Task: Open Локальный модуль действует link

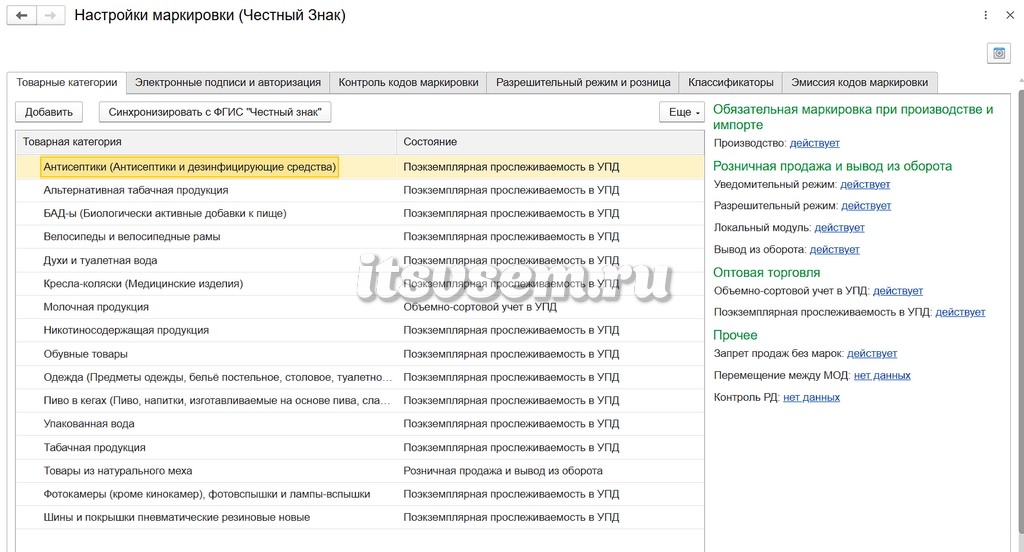Action: coord(839,227)
